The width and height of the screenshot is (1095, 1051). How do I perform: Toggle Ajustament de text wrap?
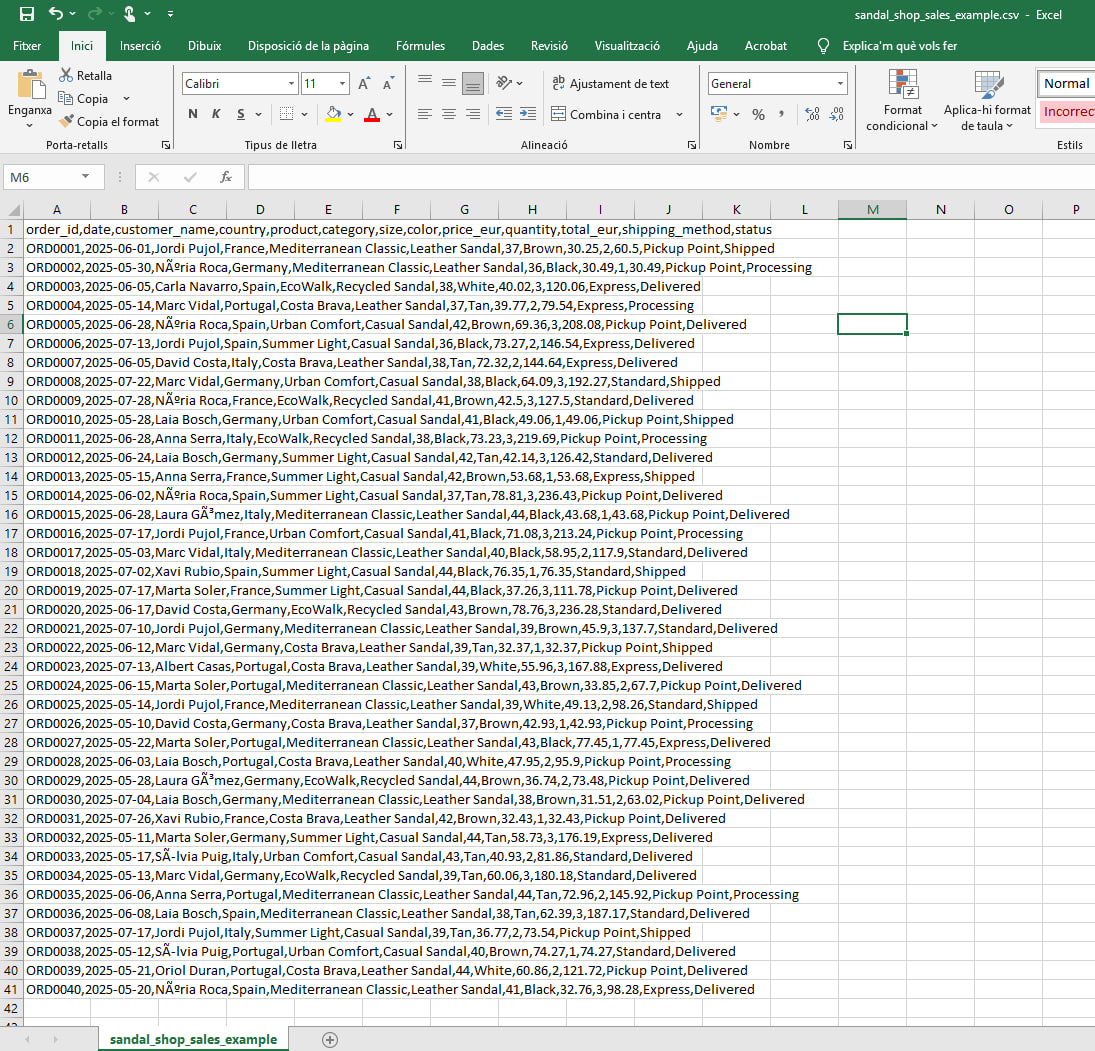[x=610, y=84]
